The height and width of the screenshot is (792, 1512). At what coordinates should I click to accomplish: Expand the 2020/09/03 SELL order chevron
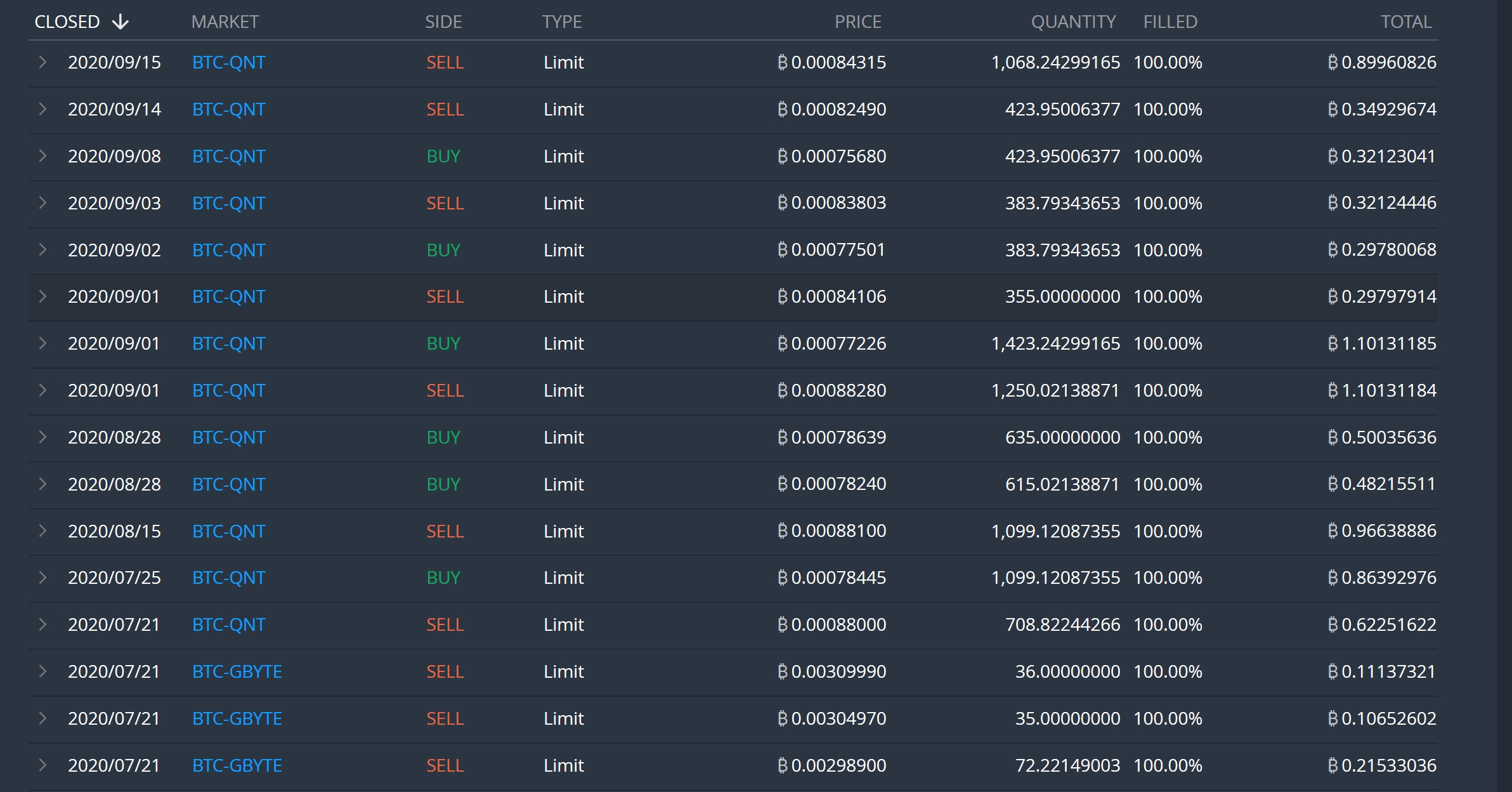(42, 203)
